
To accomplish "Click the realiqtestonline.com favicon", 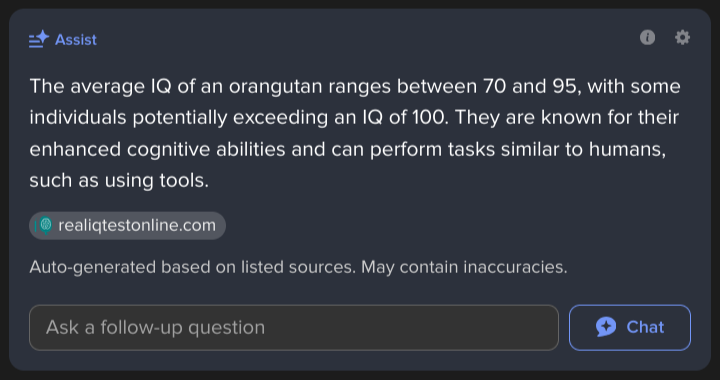I will click(x=45, y=225).
